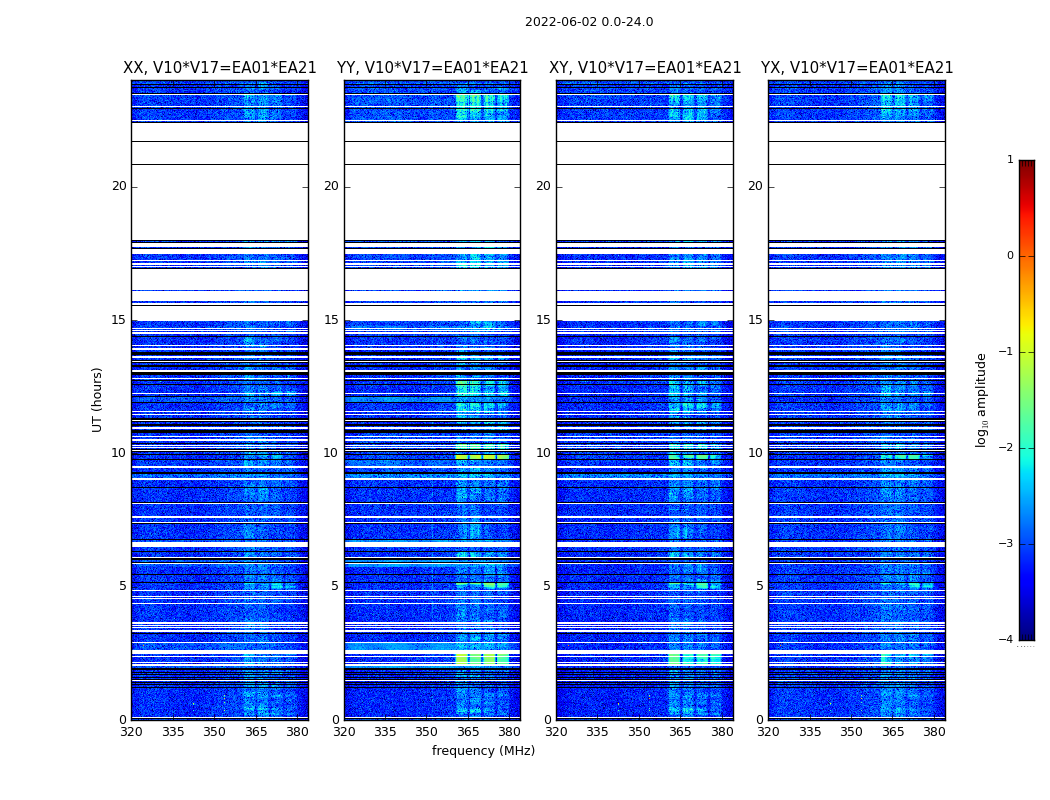This screenshot has width=1050, height=800.
Task: Click the colorbar tick label 1
Action: (1010, 159)
